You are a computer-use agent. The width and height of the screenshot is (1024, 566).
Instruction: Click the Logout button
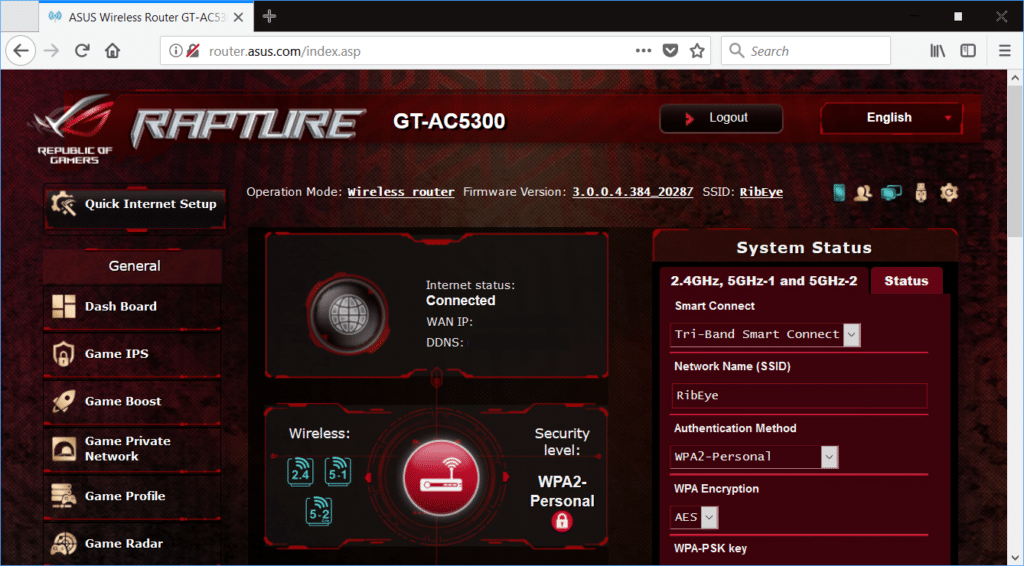point(721,118)
